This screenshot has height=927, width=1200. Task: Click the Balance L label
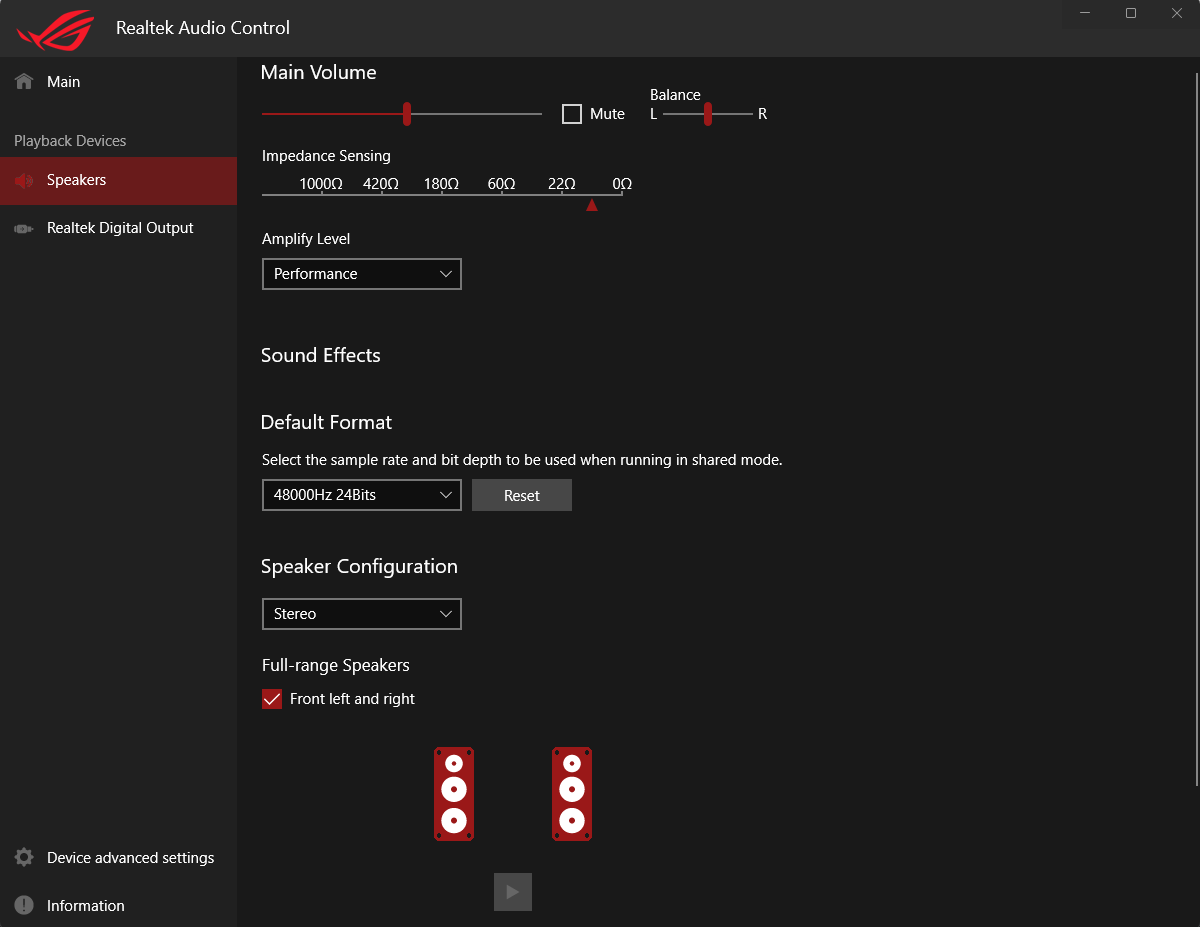coord(654,114)
